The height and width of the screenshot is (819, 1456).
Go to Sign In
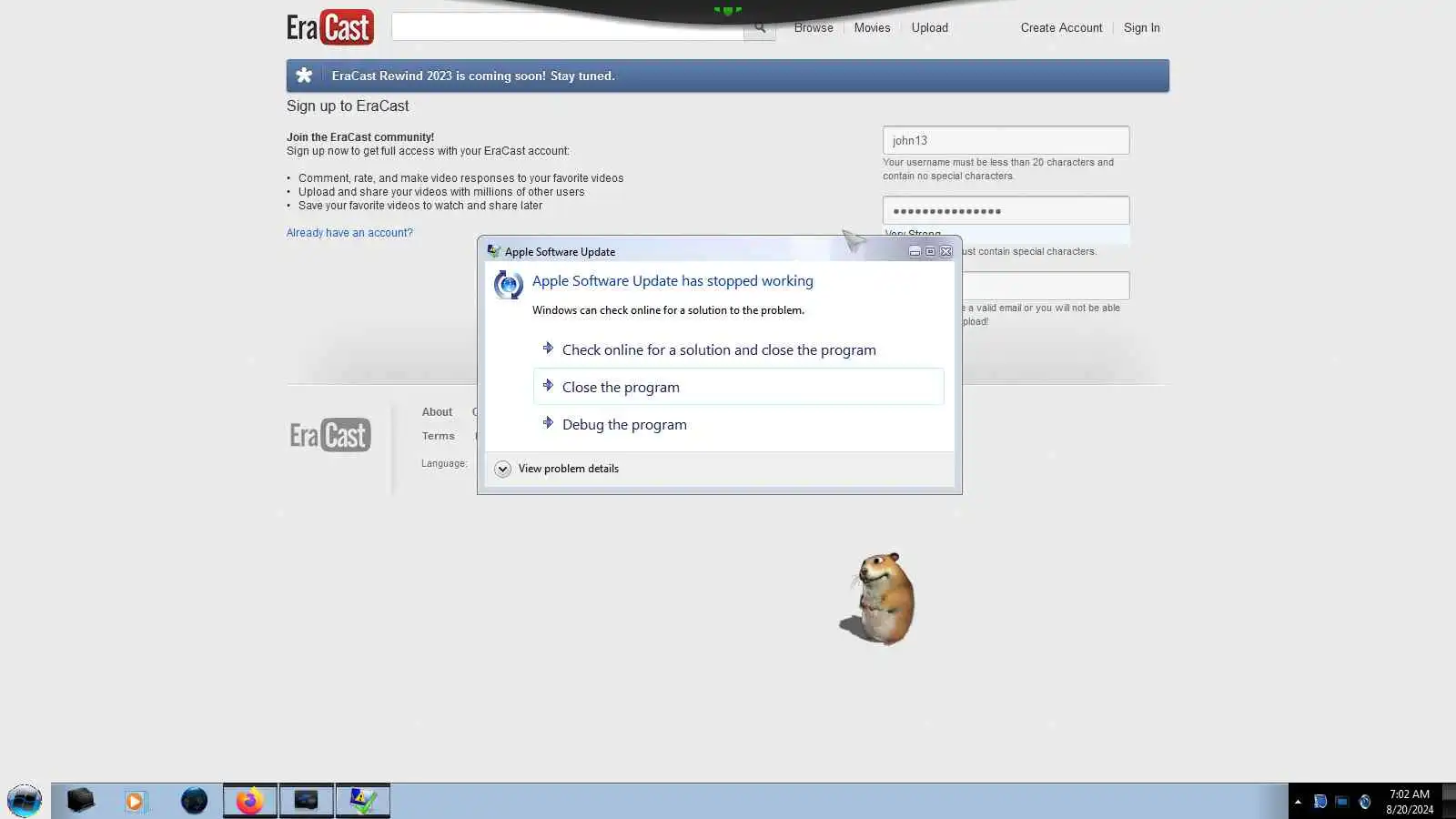click(1141, 27)
